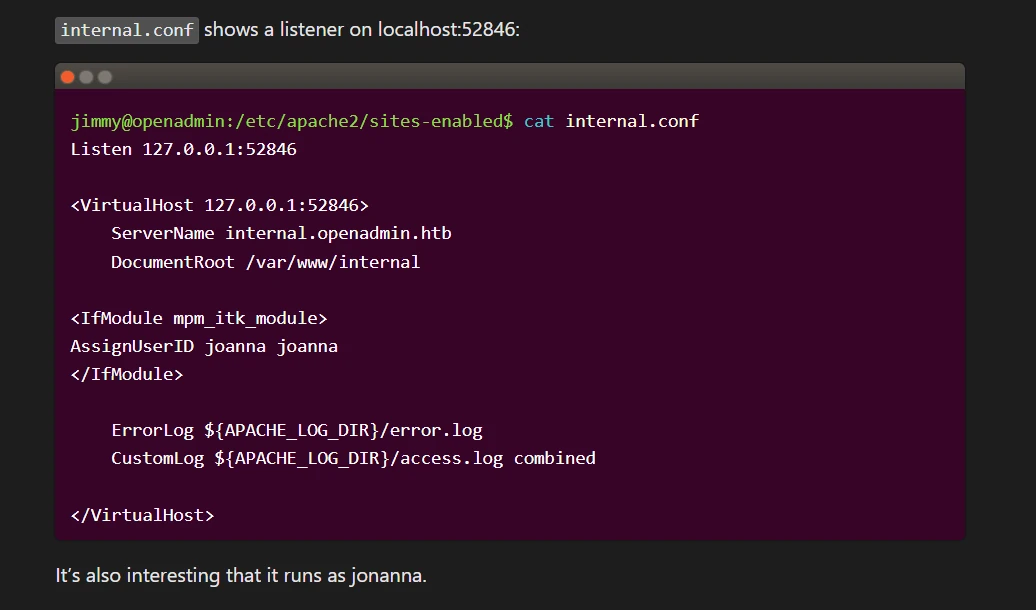Click the localhost:52846 text in heading sentence
1036x610 pixels.
(x=446, y=30)
